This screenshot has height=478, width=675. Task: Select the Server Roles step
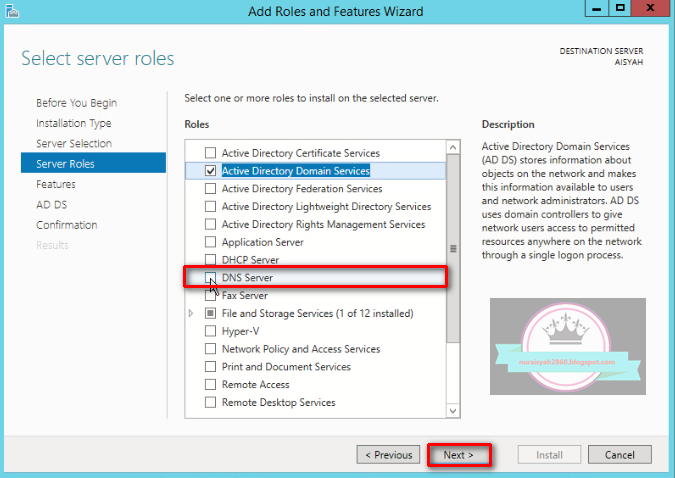point(93,164)
